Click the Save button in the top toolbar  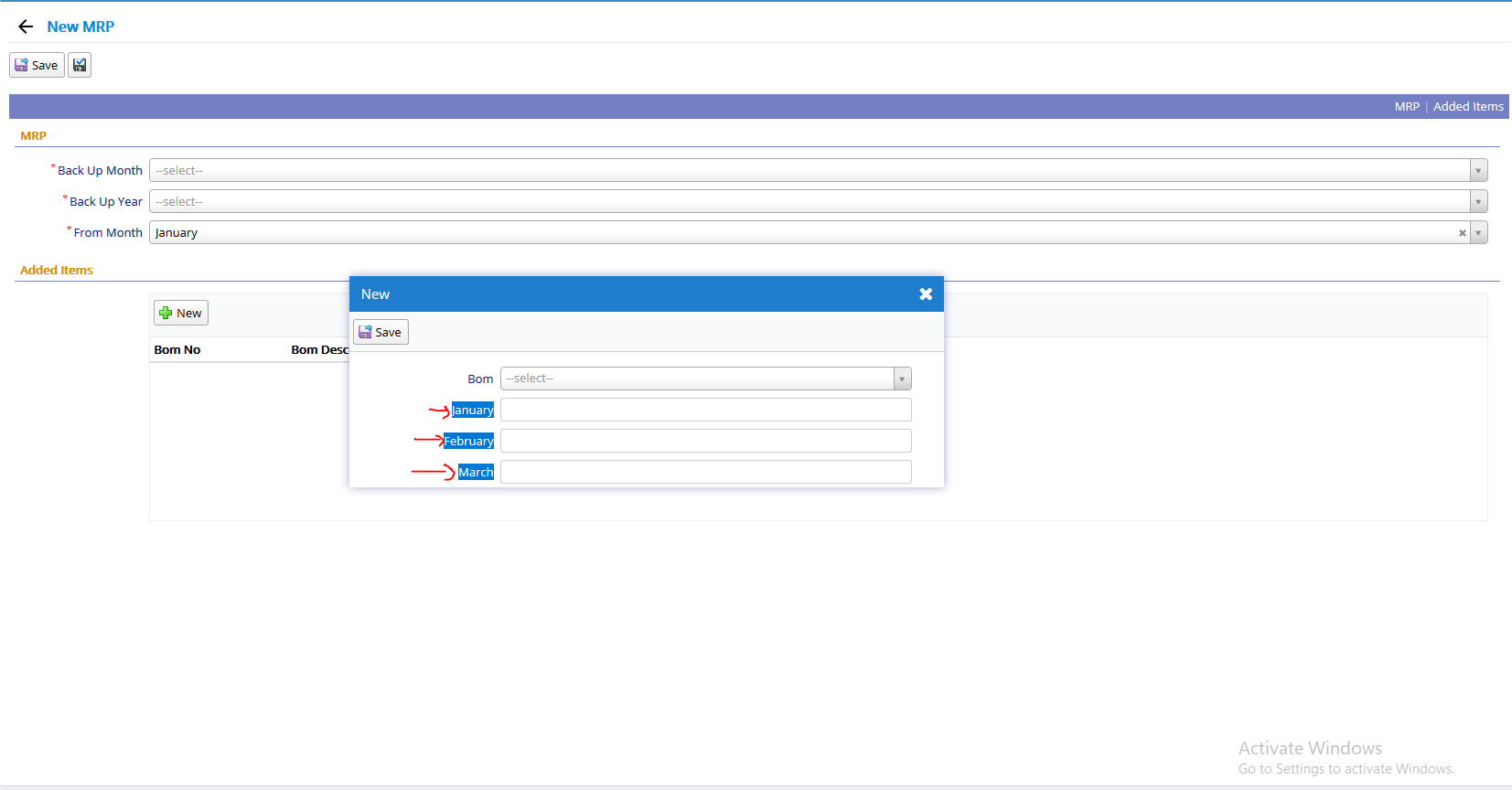coord(37,65)
